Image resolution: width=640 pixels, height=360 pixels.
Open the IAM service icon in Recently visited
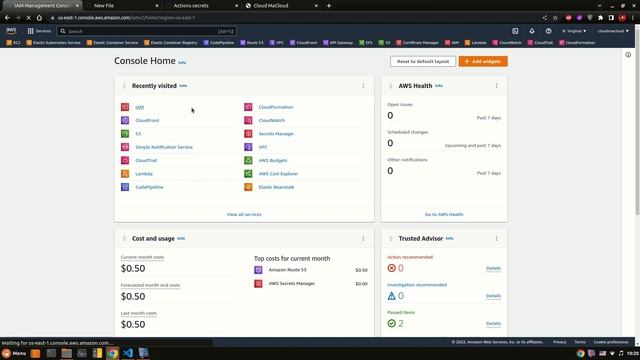tap(125, 107)
